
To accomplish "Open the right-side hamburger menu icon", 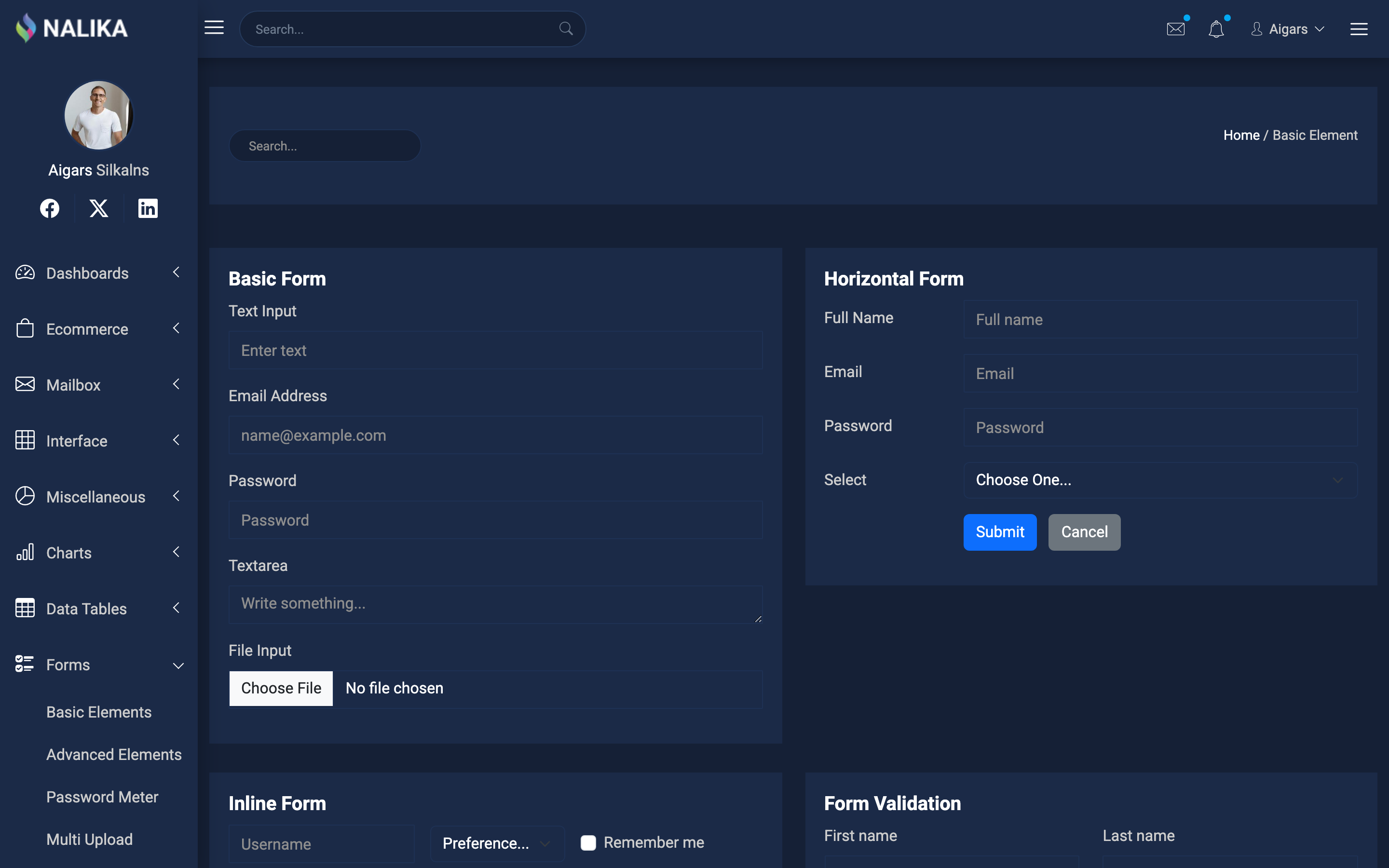I will [1359, 29].
